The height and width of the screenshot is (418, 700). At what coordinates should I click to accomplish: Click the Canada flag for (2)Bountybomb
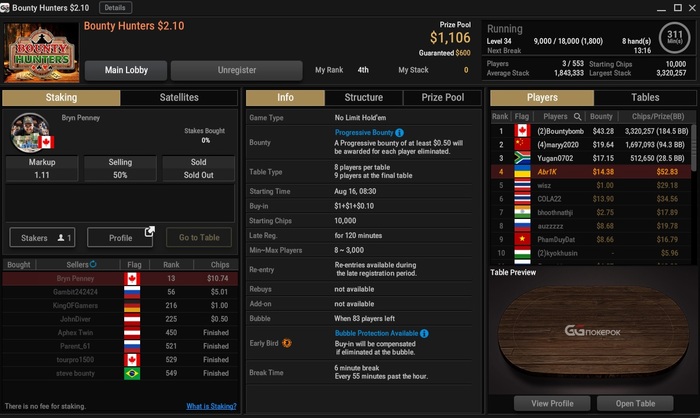(x=522, y=131)
